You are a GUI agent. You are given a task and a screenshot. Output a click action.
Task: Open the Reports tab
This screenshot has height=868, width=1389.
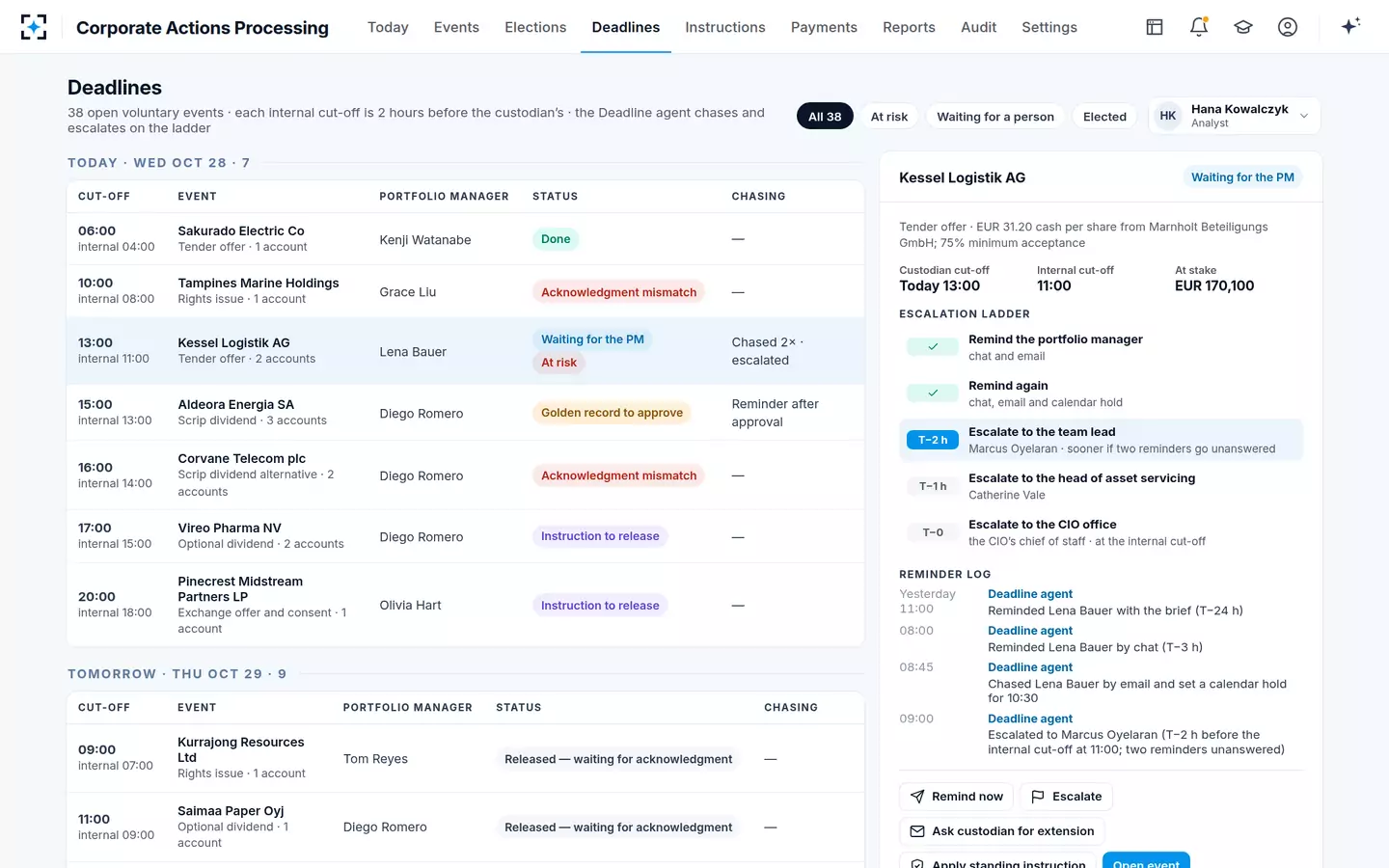pyautogui.click(x=909, y=27)
